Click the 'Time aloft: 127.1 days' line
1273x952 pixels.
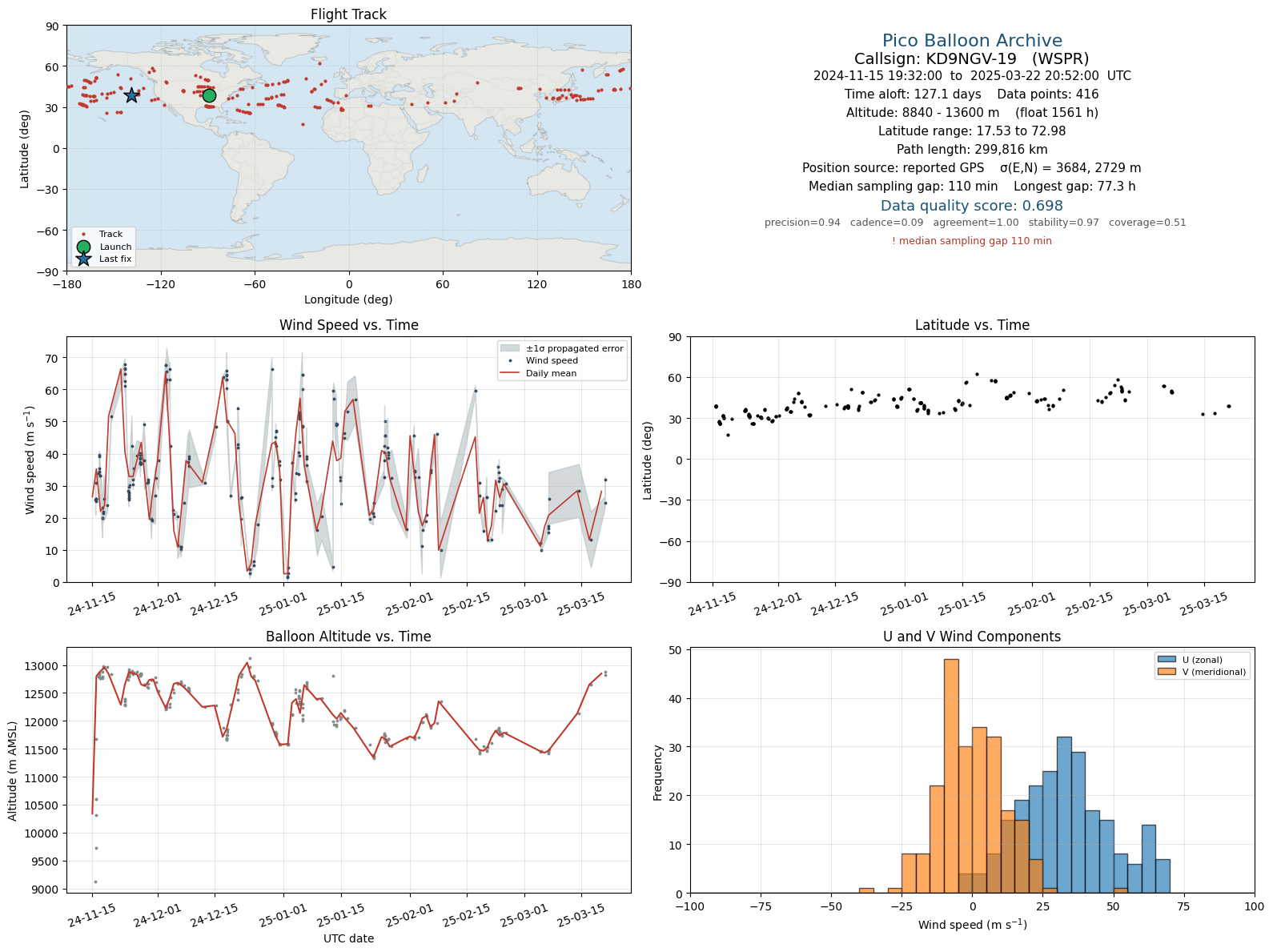972,94
